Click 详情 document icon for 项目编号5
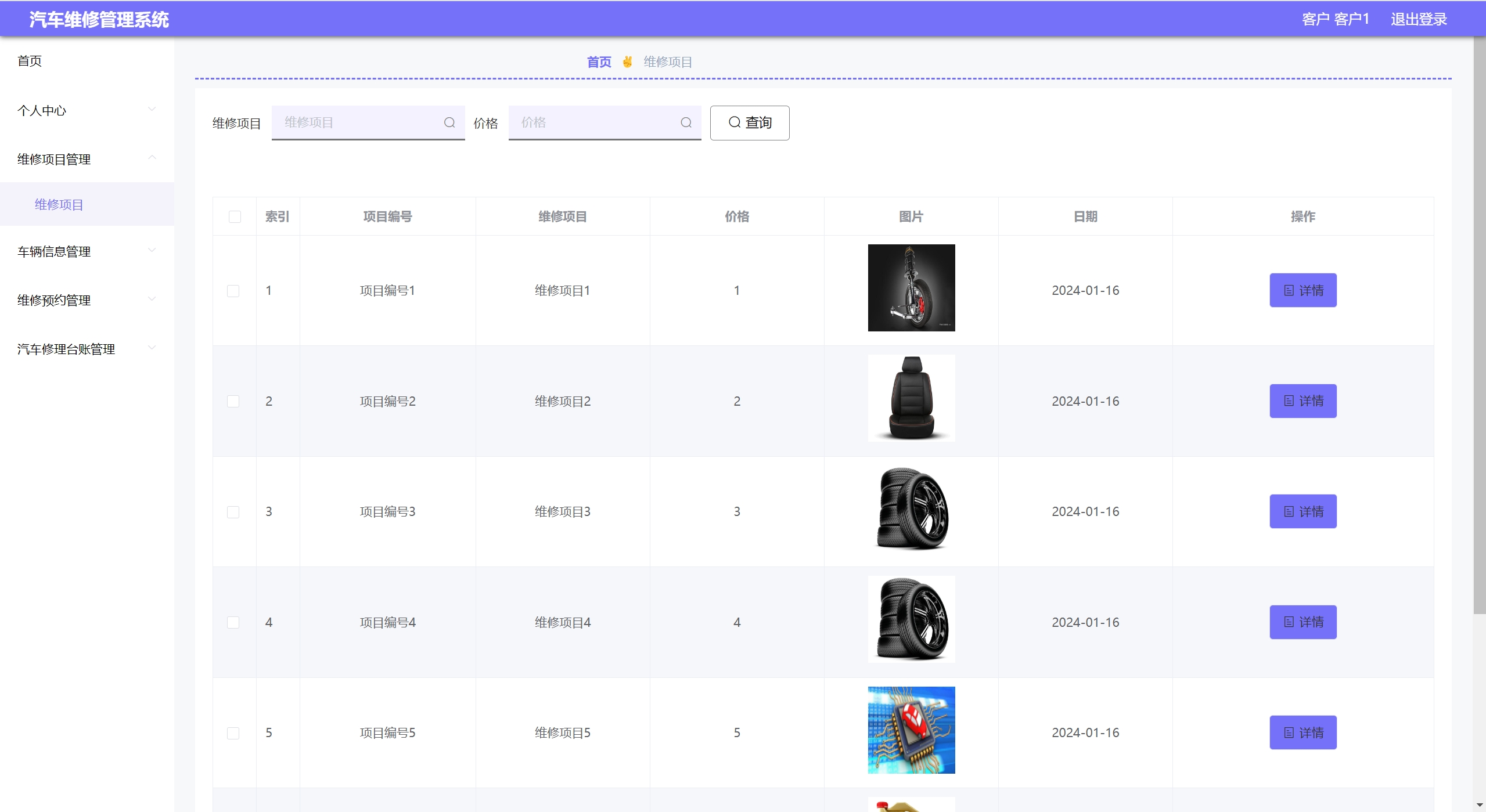This screenshot has height=812, width=1486. (1289, 733)
